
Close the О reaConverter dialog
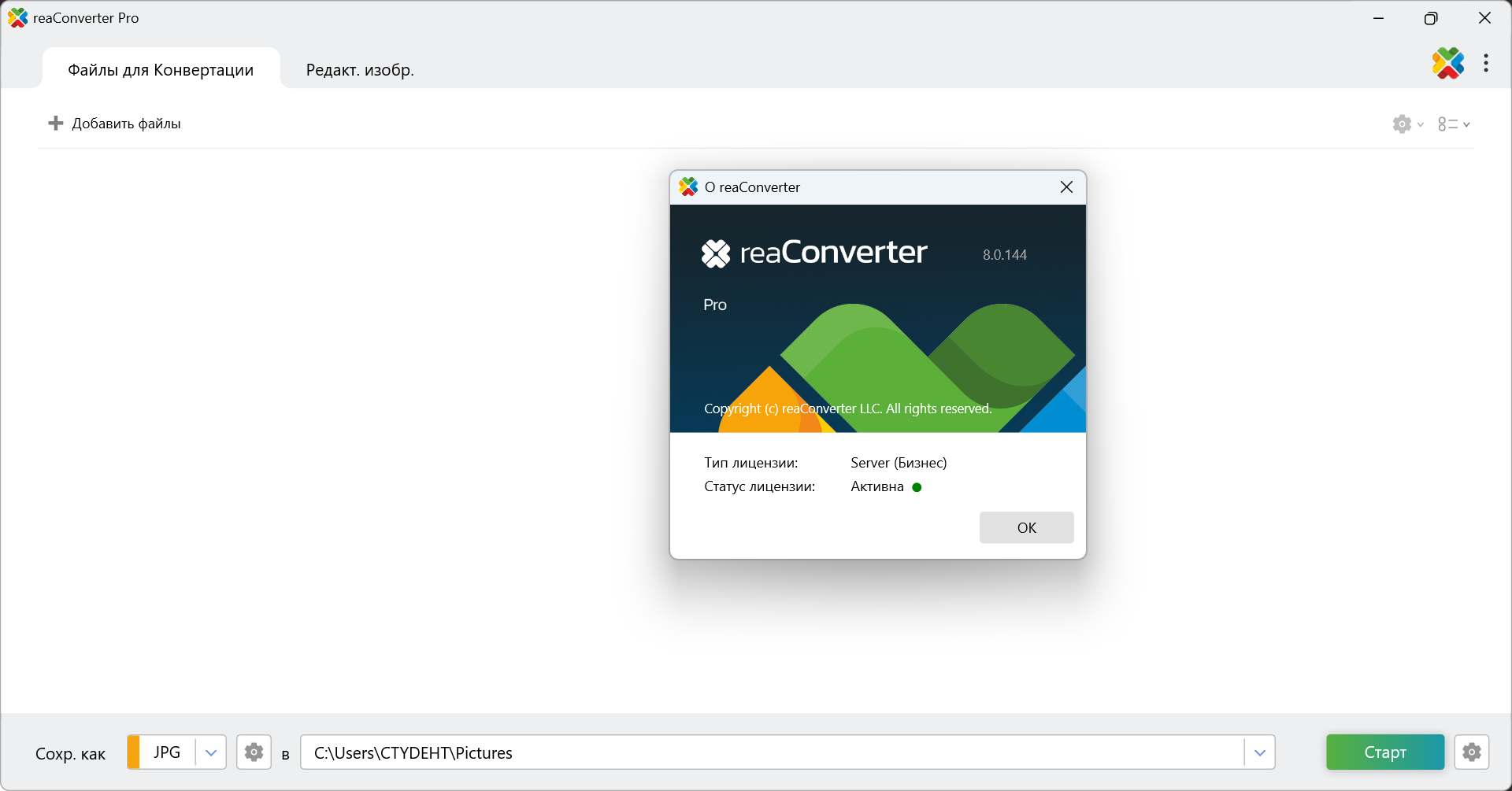pos(1066,187)
